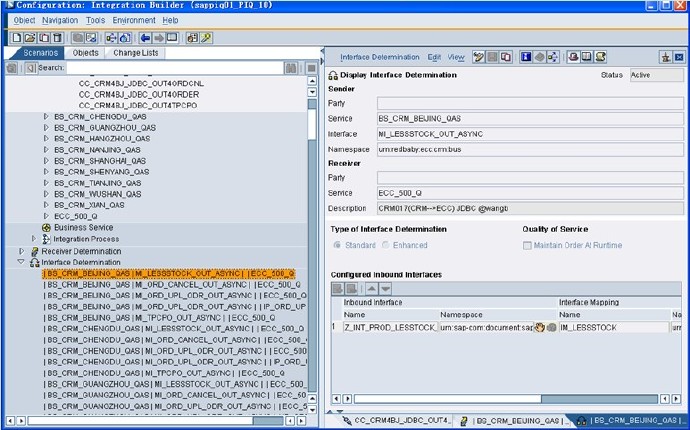Viewport: 690px width, 430px height.
Task: Click the Z_INT_PROD_LESSTOCK inbound interface cell
Action: [391, 327]
